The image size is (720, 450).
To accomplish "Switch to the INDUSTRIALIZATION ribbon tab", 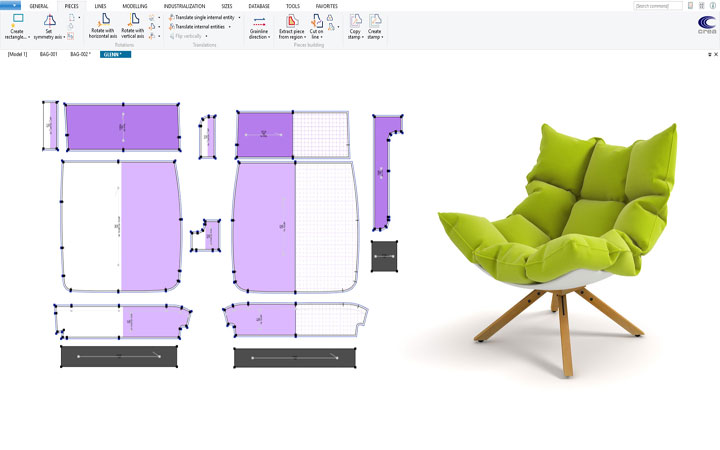I will coord(185,6).
